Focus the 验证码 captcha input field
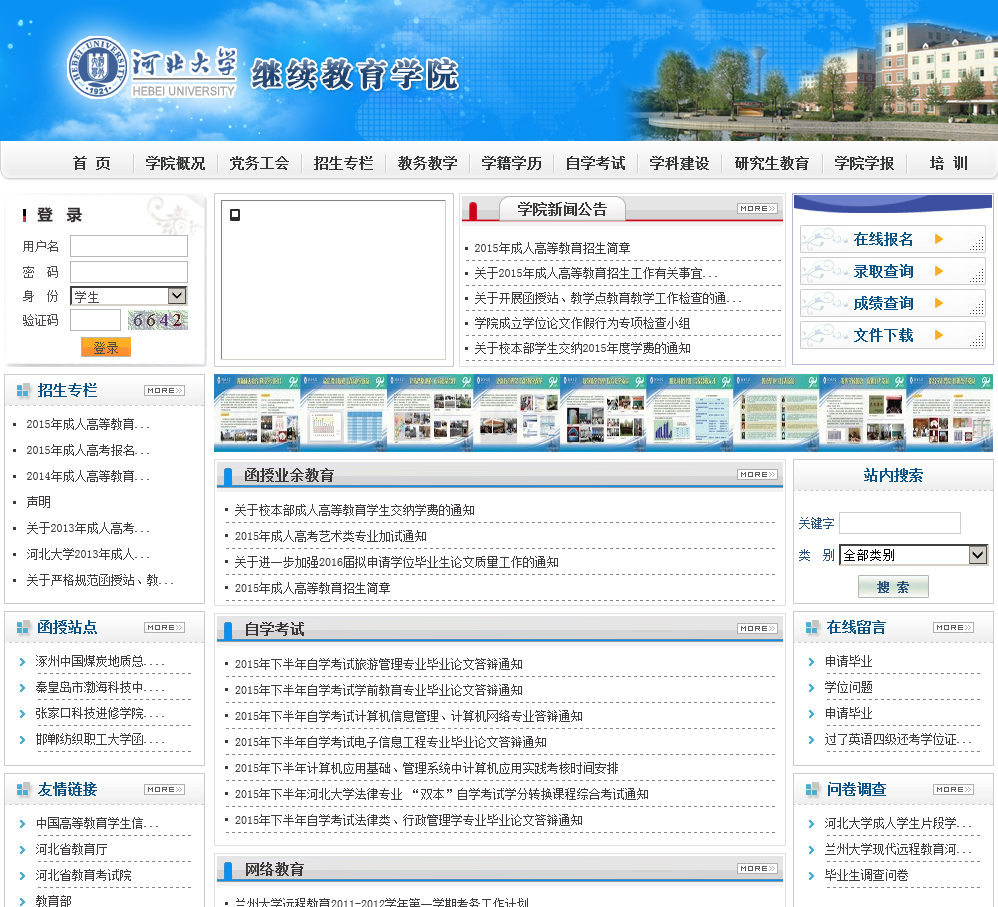Screen dimensions: 998x907 point(95,320)
